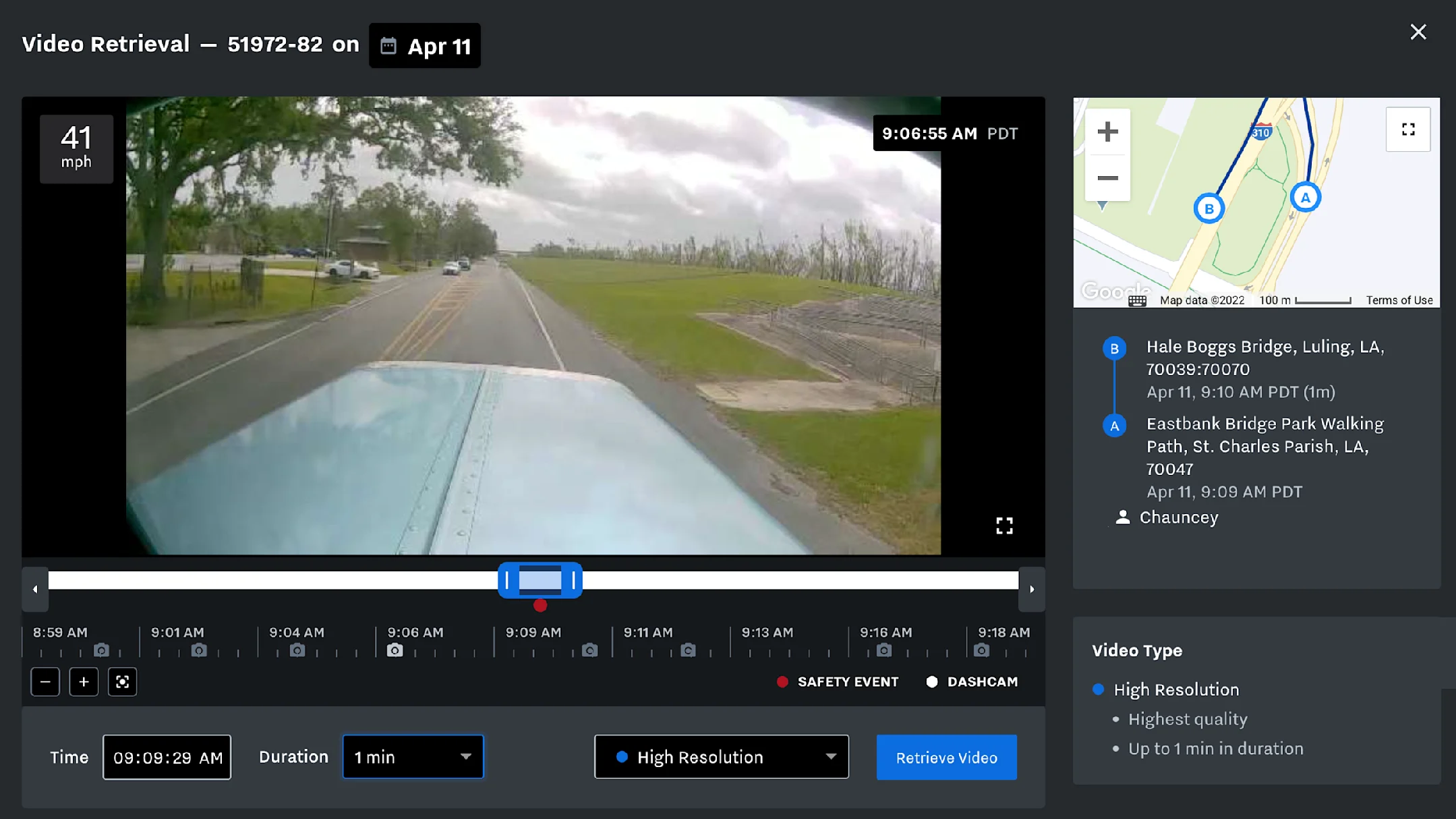Image resolution: width=1456 pixels, height=819 pixels.
Task: Click the timeline recenter focus icon
Action: pos(122,681)
